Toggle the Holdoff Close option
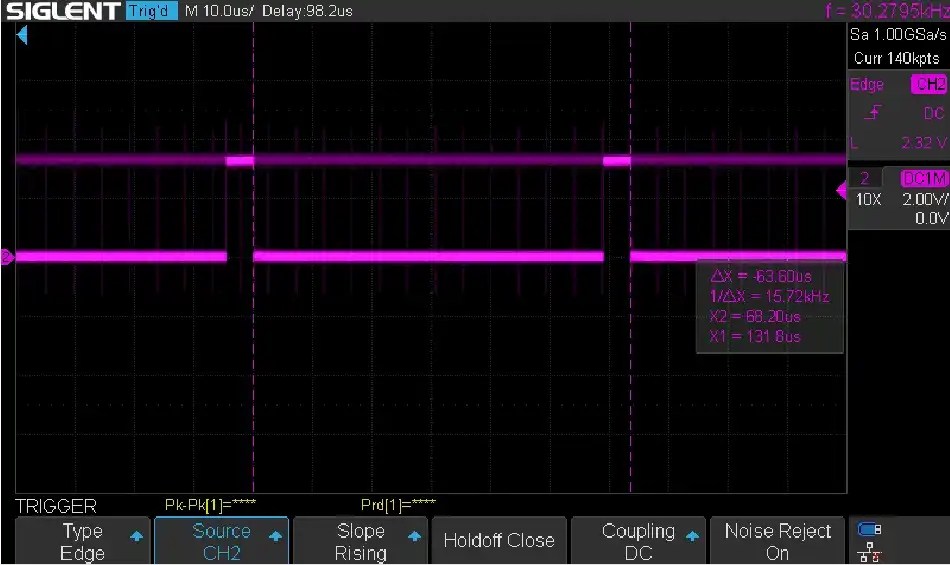This screenshot has height=565, width=950. (498, 541)
